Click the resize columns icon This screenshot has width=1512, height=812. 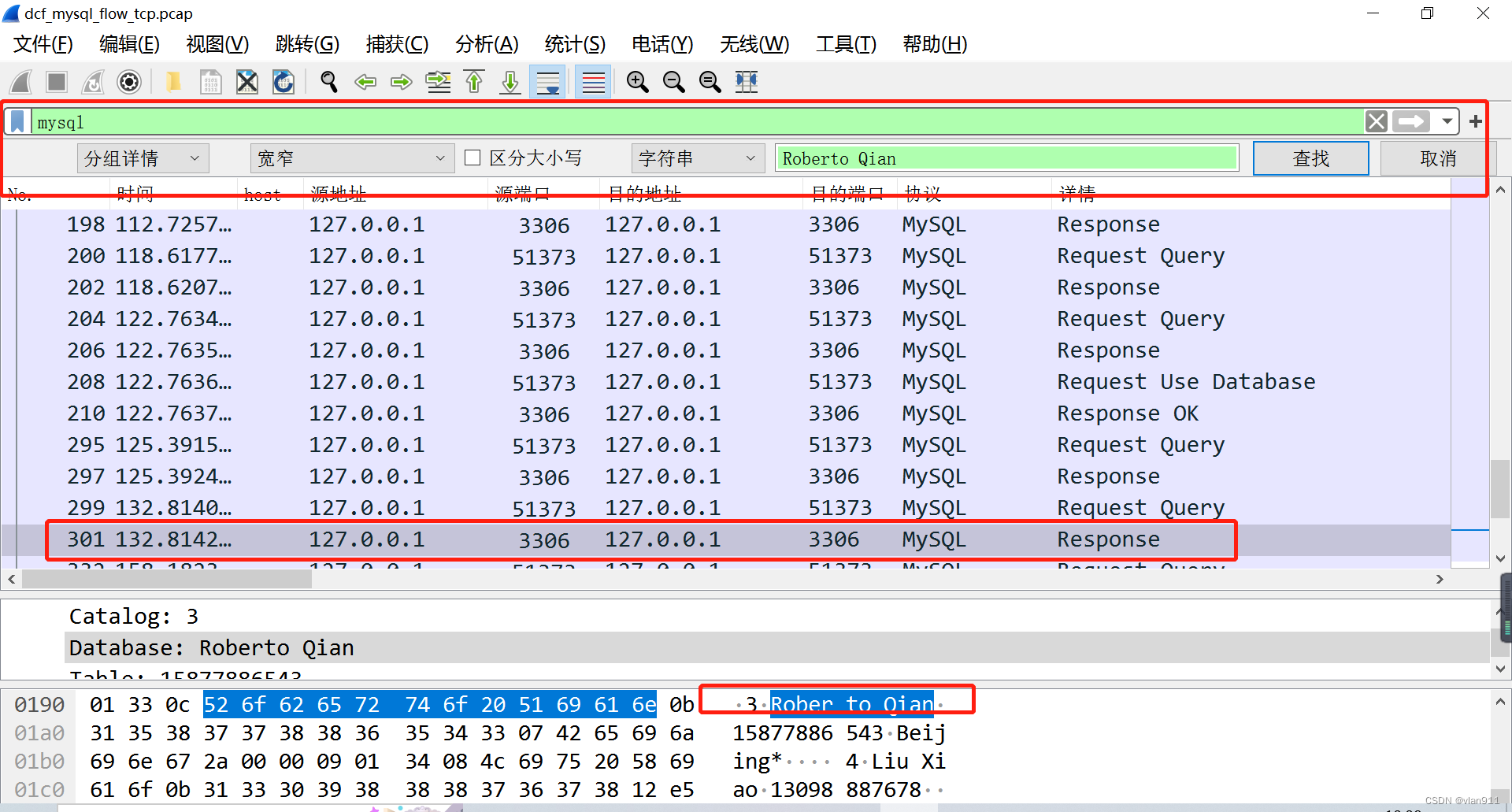746,82
